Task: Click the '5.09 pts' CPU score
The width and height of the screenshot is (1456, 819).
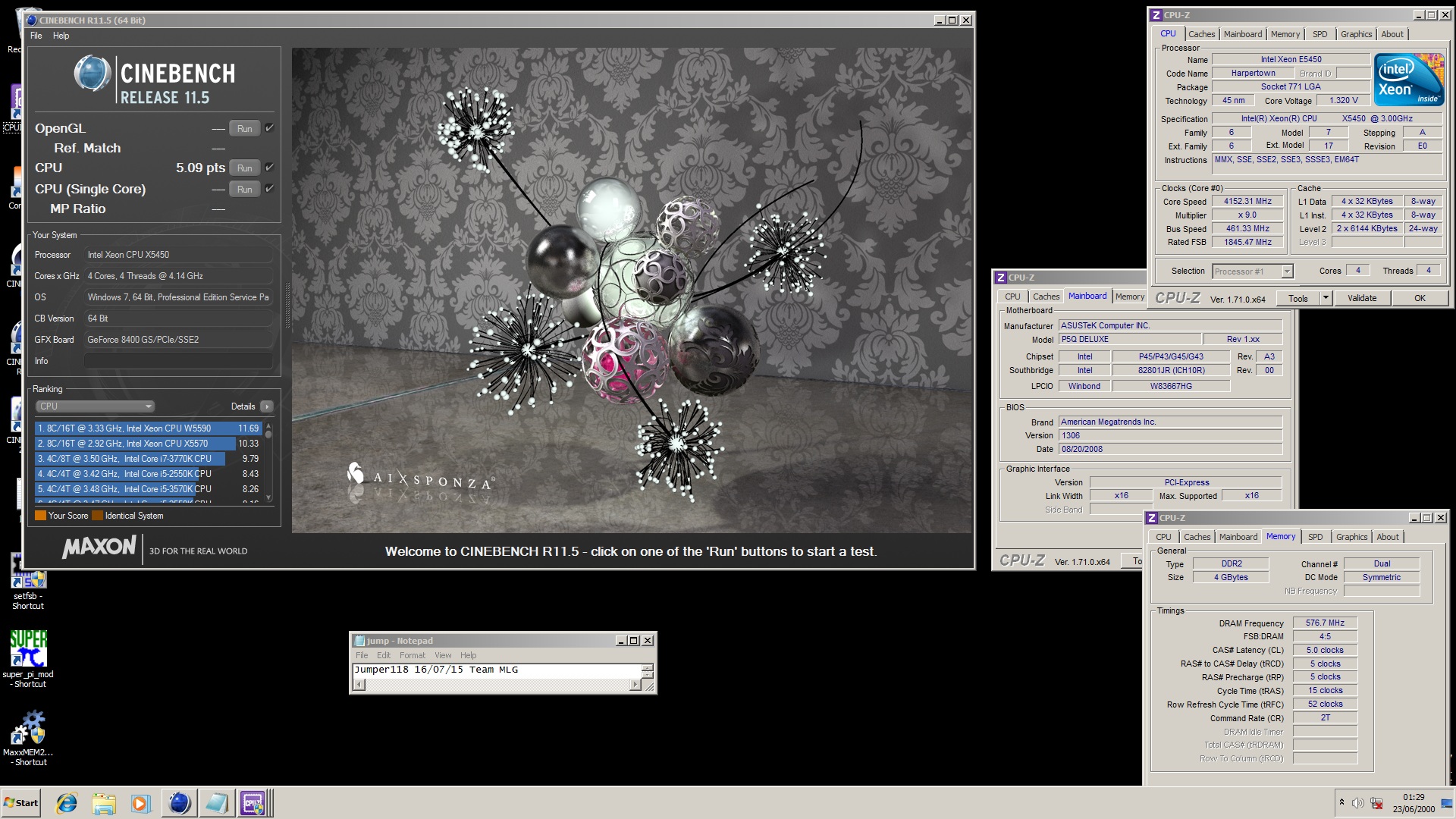Action: (200, 168)
